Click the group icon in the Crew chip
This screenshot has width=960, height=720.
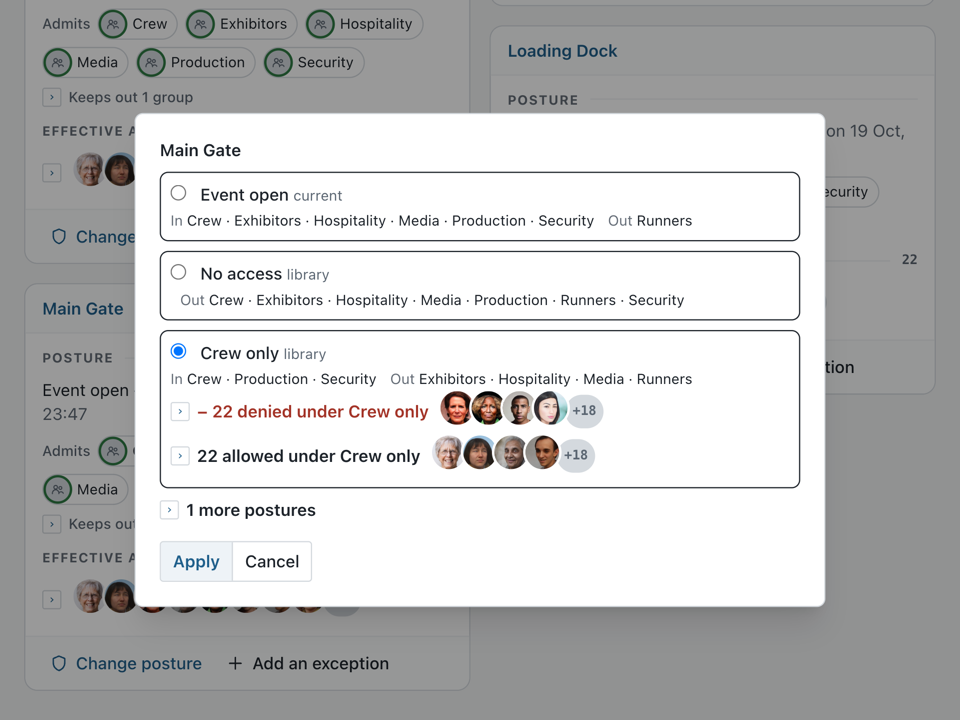113,24
